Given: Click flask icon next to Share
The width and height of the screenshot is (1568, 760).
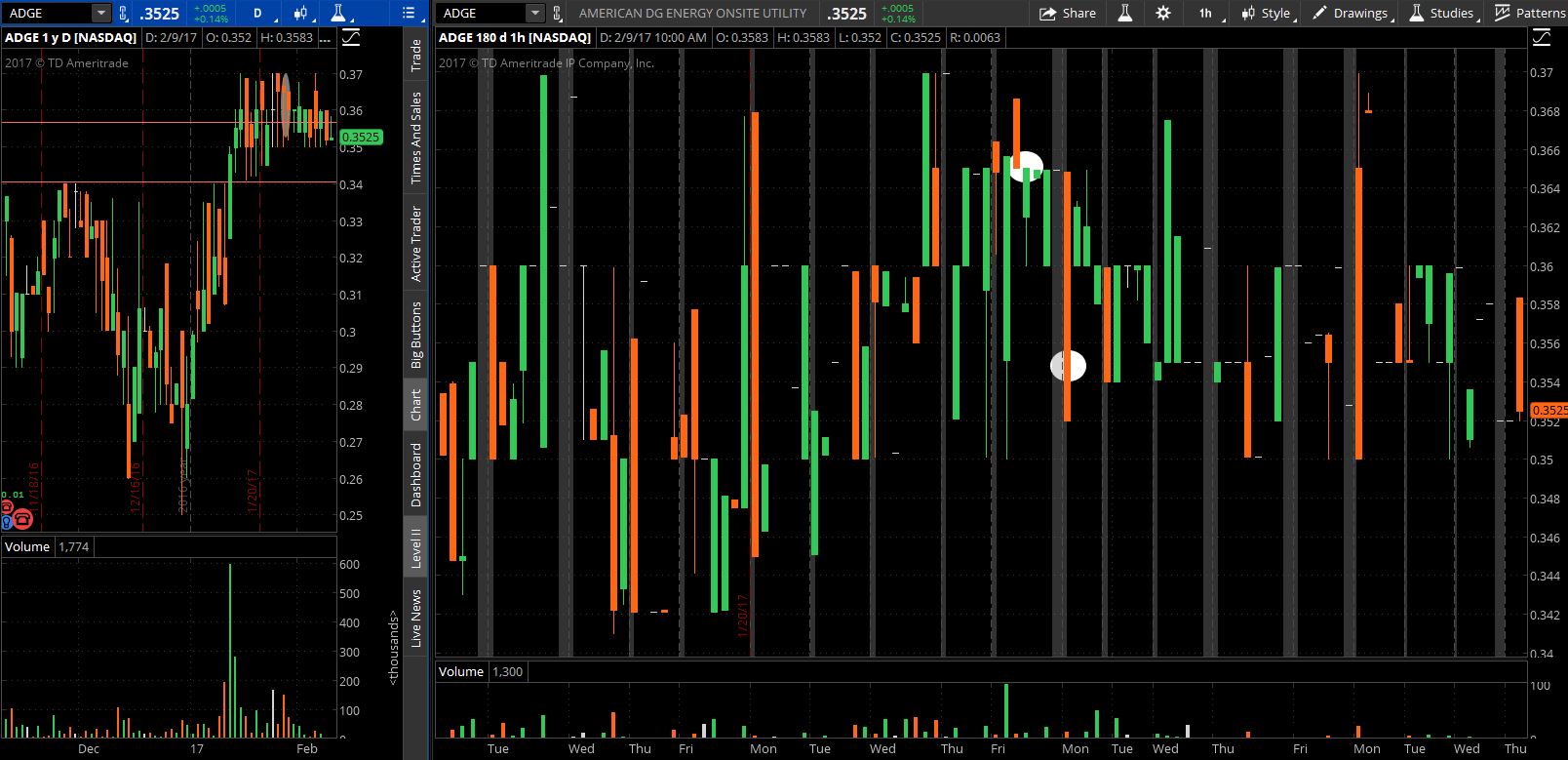Looking at the screenshot, I should (1124, 13).
